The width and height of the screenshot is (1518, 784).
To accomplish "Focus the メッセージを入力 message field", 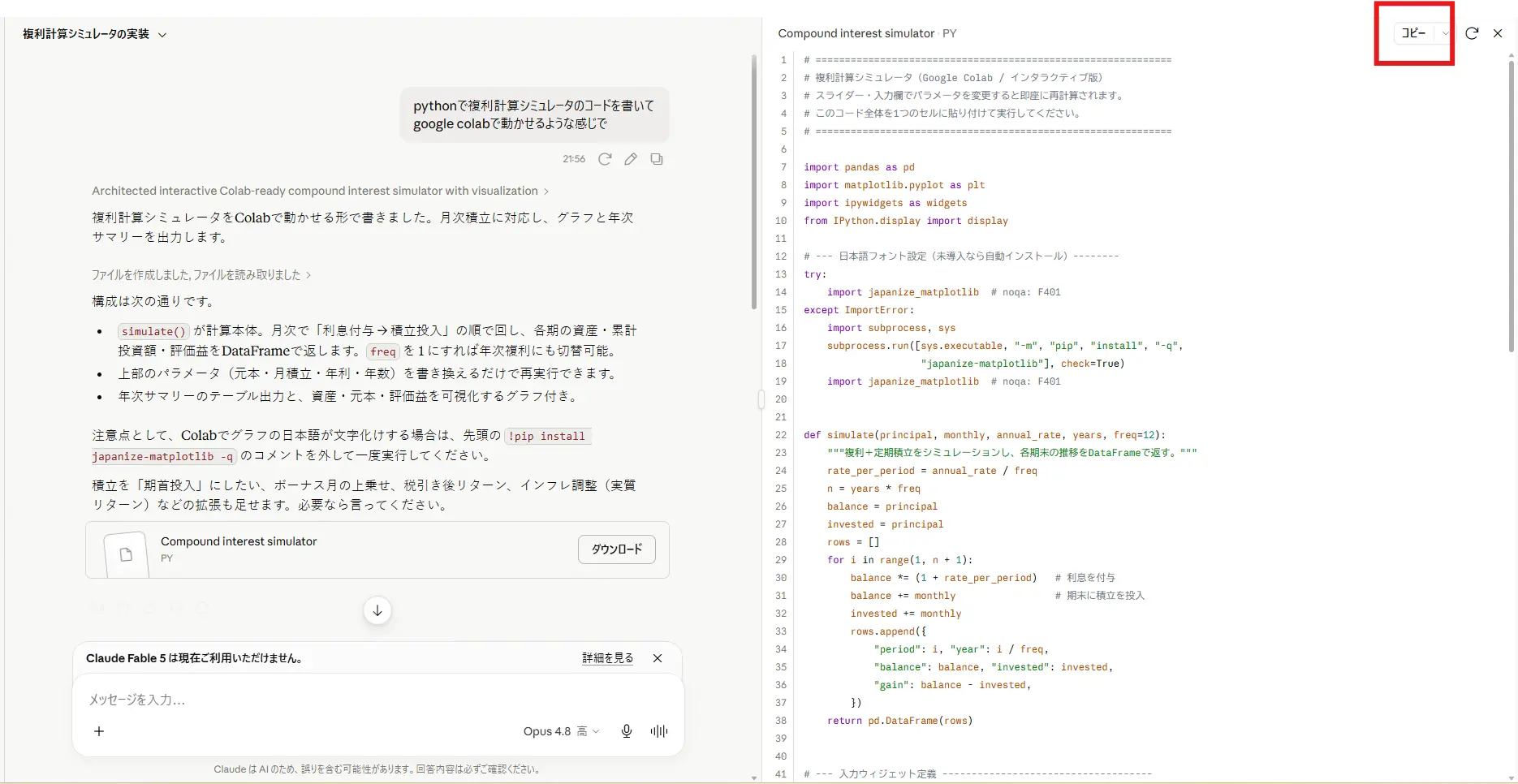I will point(377,700).
